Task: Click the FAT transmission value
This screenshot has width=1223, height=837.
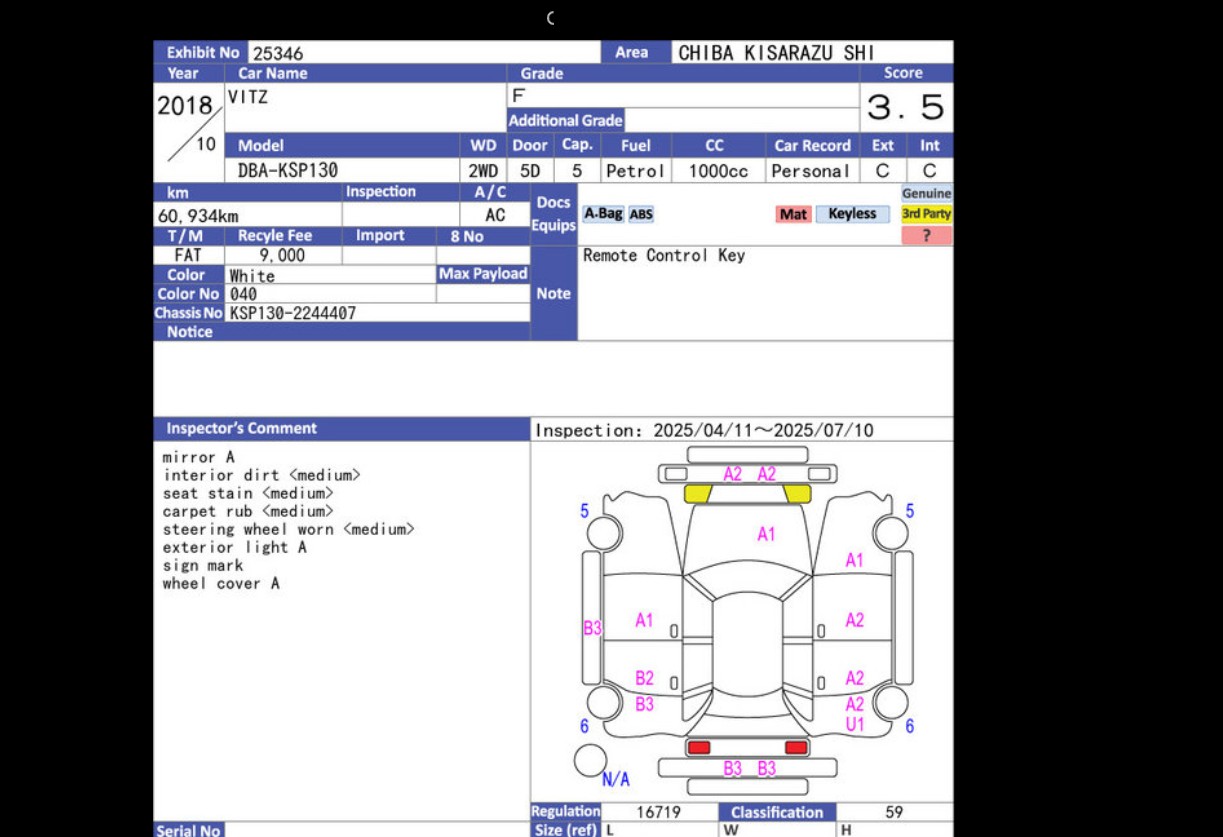Action: click(188, 255)
